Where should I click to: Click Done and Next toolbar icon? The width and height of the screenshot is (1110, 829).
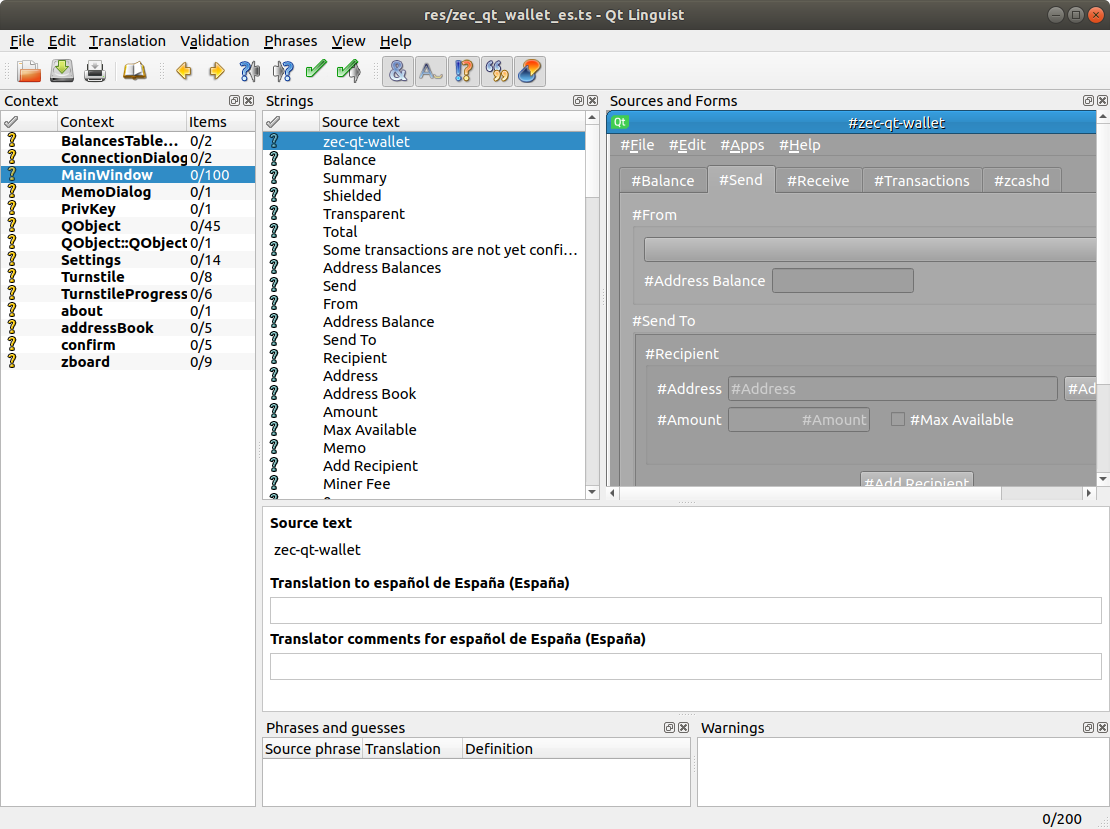(348, 71)
